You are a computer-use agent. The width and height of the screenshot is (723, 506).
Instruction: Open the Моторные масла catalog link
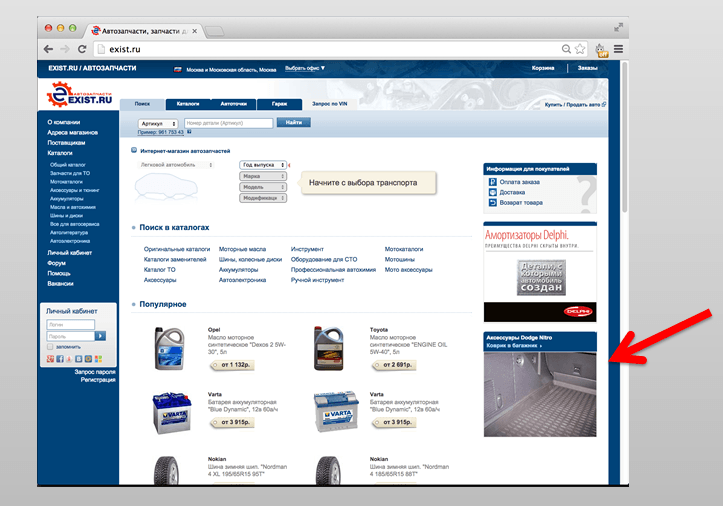click(243, 248)
